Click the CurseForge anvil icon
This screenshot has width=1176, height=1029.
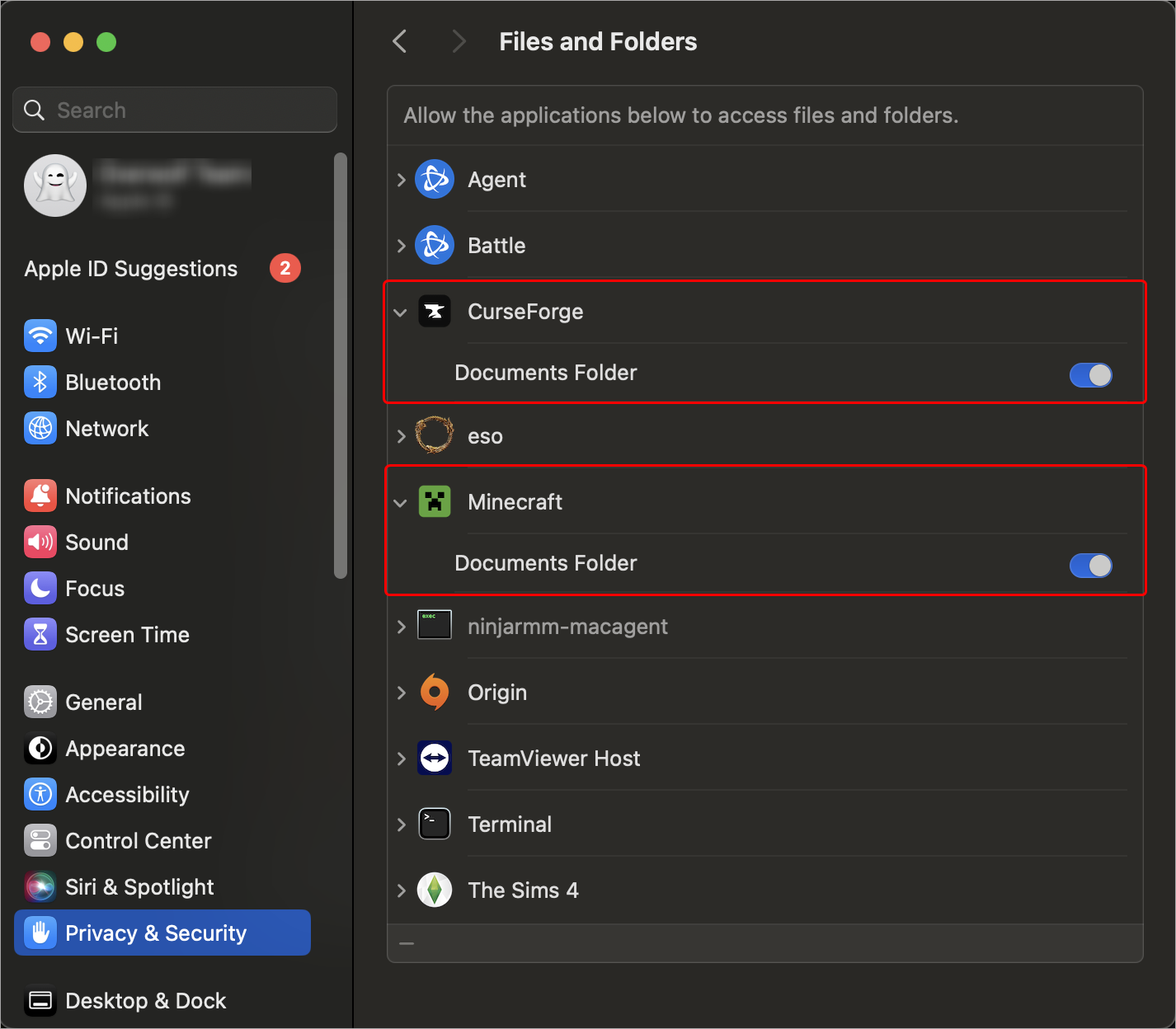click(435, 311)
